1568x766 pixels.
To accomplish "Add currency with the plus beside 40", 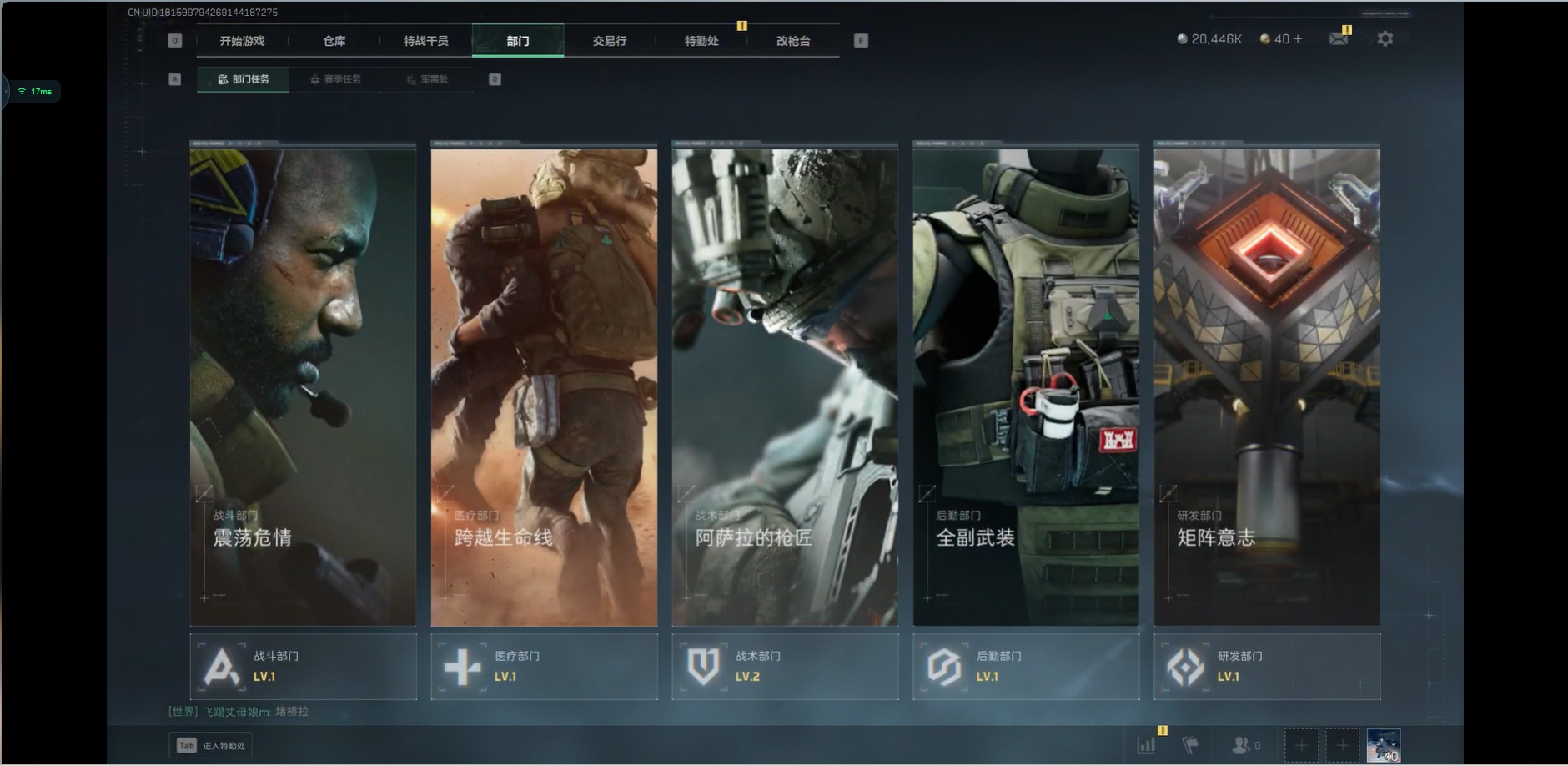I will tap(1298, 39).
